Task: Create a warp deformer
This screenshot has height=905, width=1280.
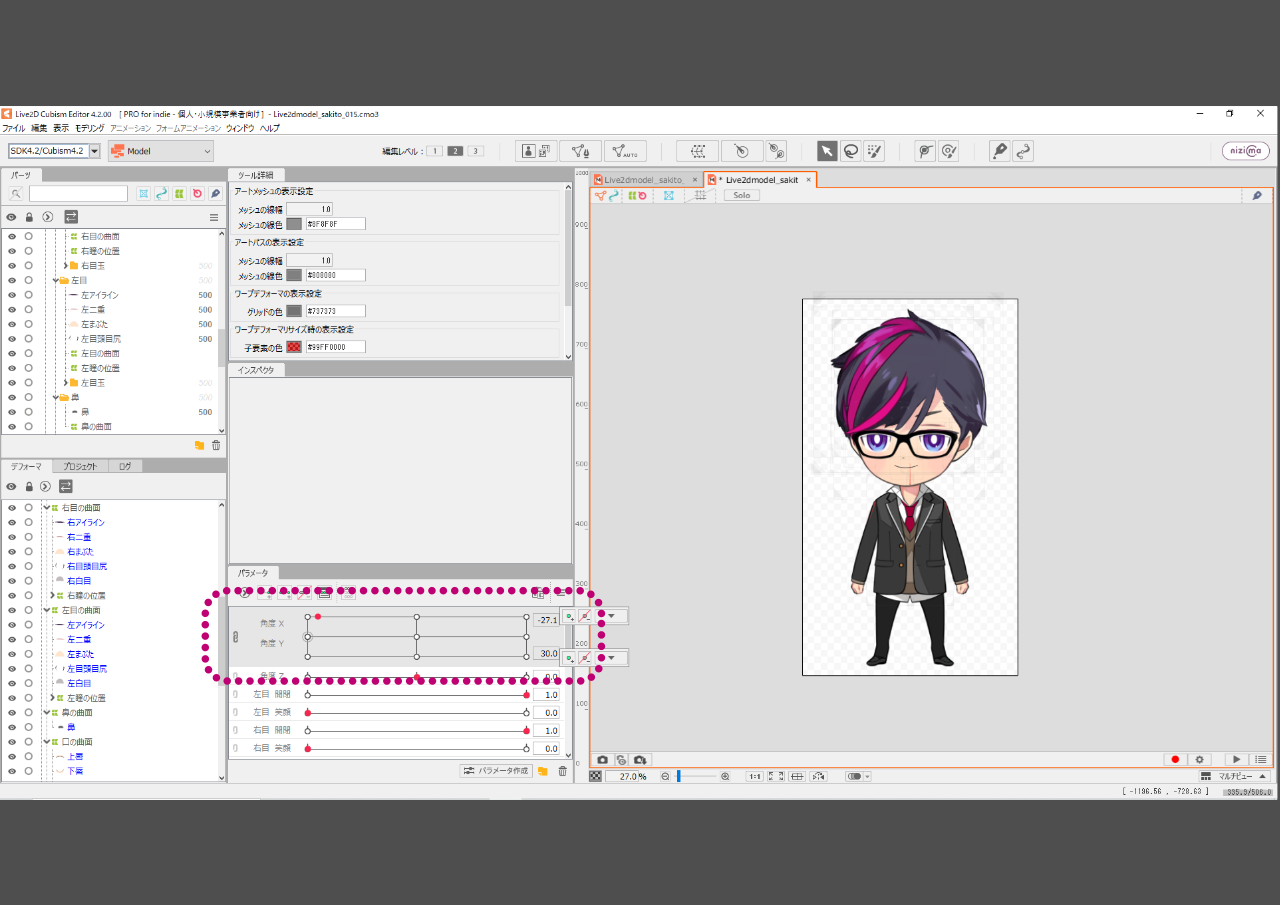Action: coord(697,151)
